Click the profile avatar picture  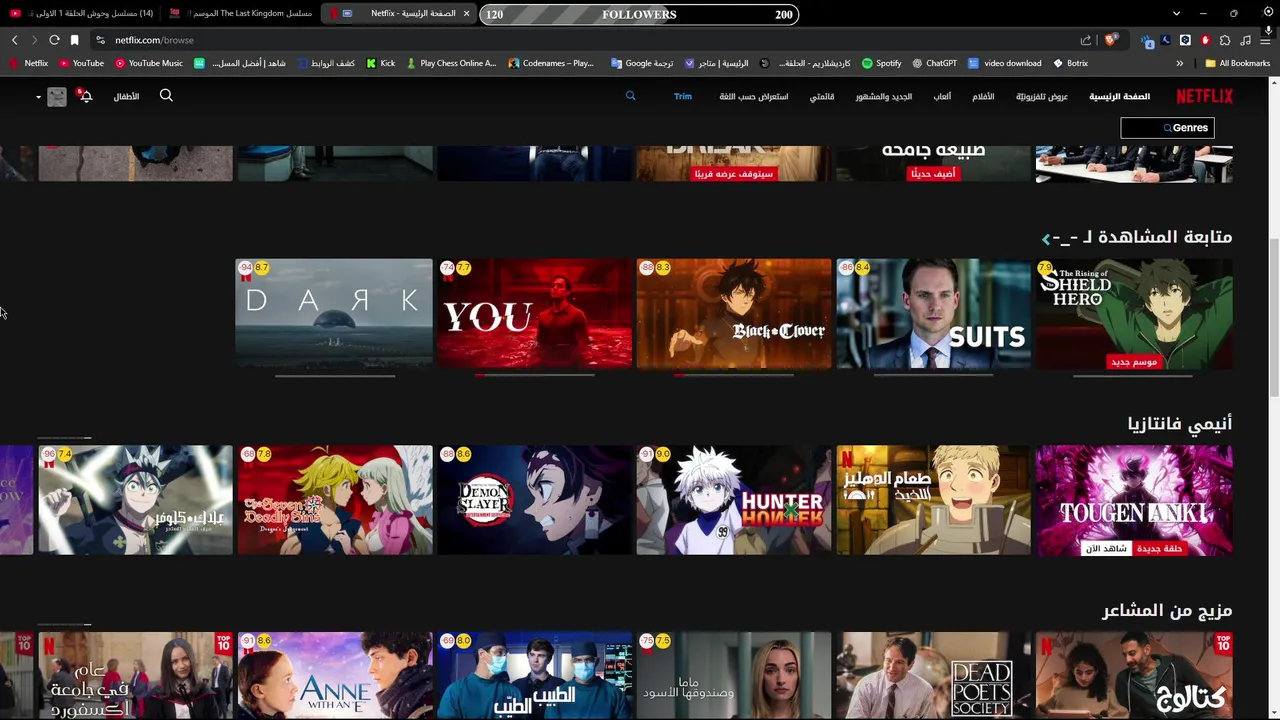coord(57,96)
